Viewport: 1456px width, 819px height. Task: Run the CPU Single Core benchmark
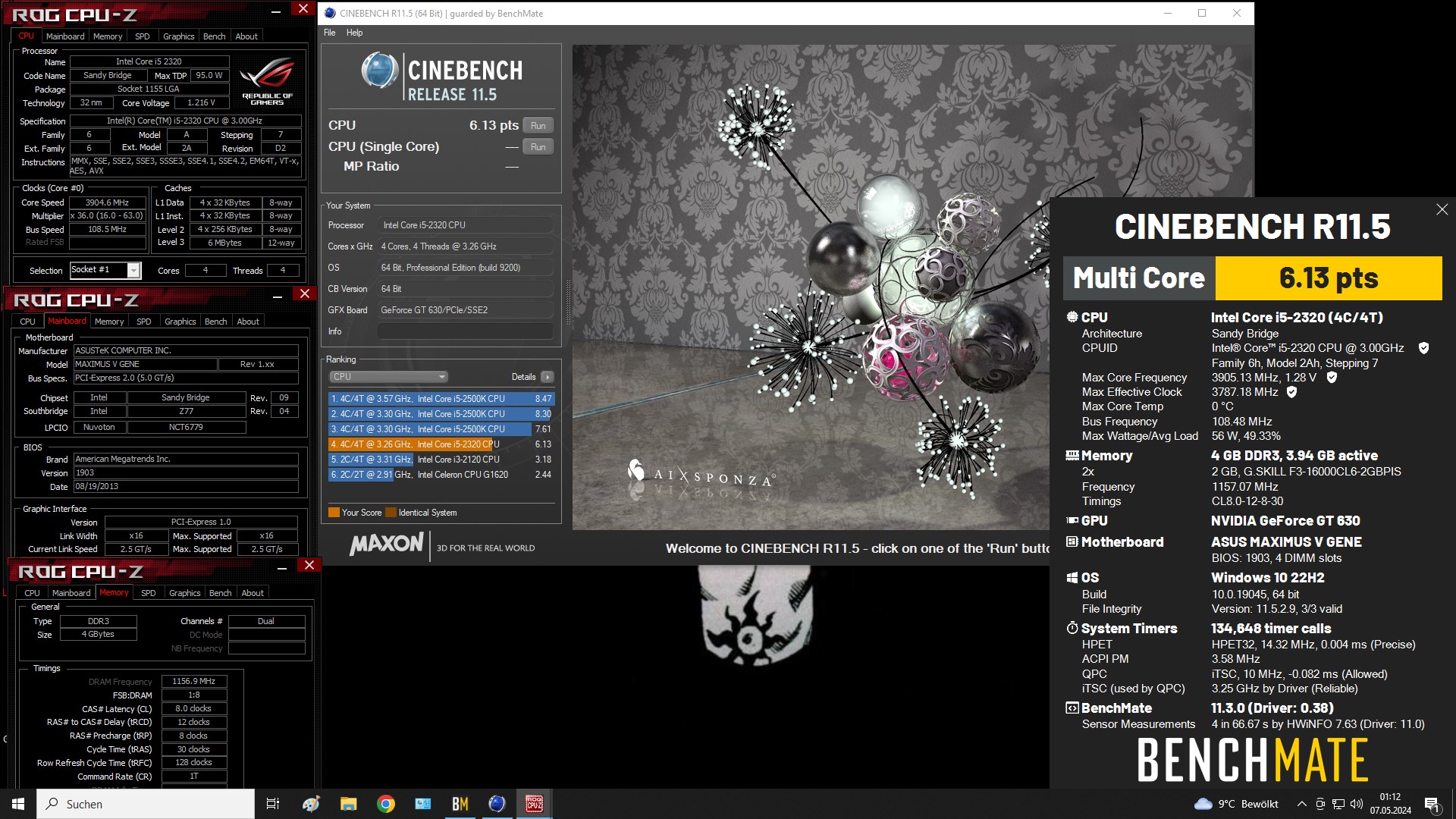[538, 147]
